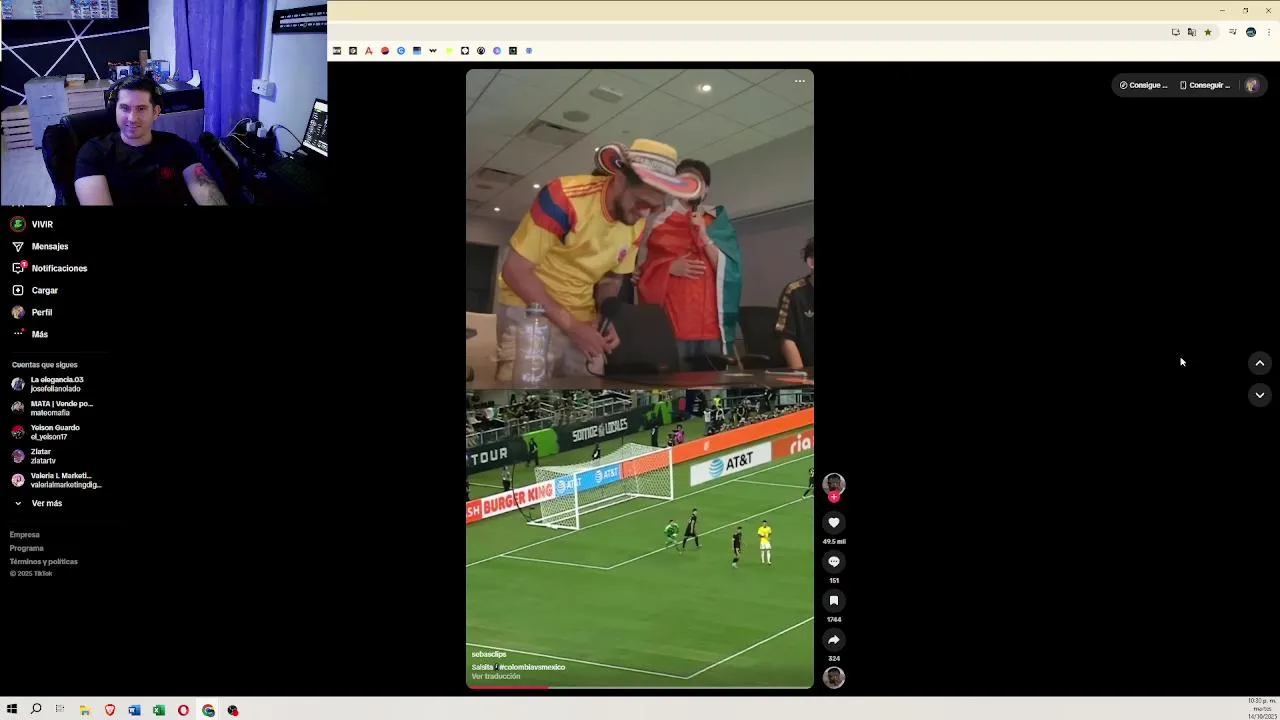This screenshot has width=1280, height=720.
Task: Open the blue G bookmark in bookmarks bar
Action: click(x=401, y=51)
